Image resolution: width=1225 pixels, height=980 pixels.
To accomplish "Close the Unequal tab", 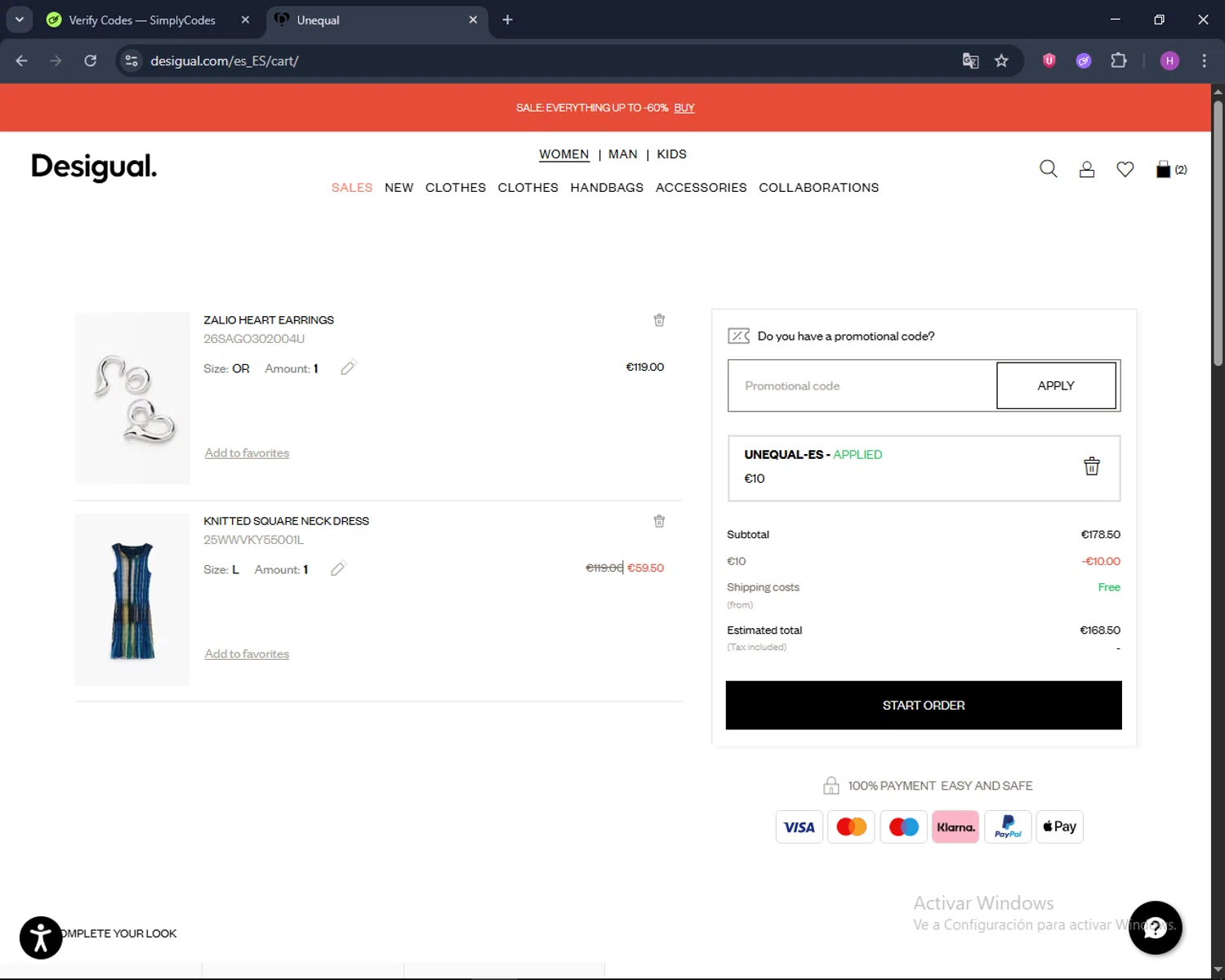I will point(473,20).
